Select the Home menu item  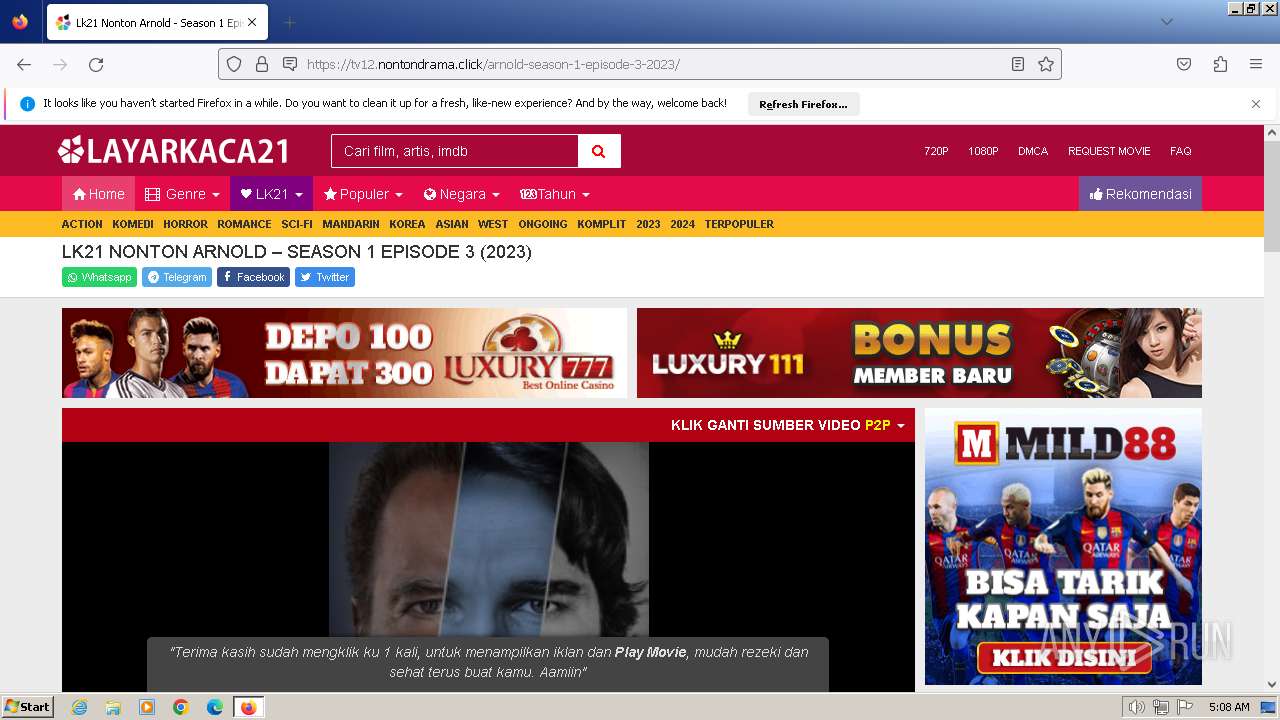98,194
